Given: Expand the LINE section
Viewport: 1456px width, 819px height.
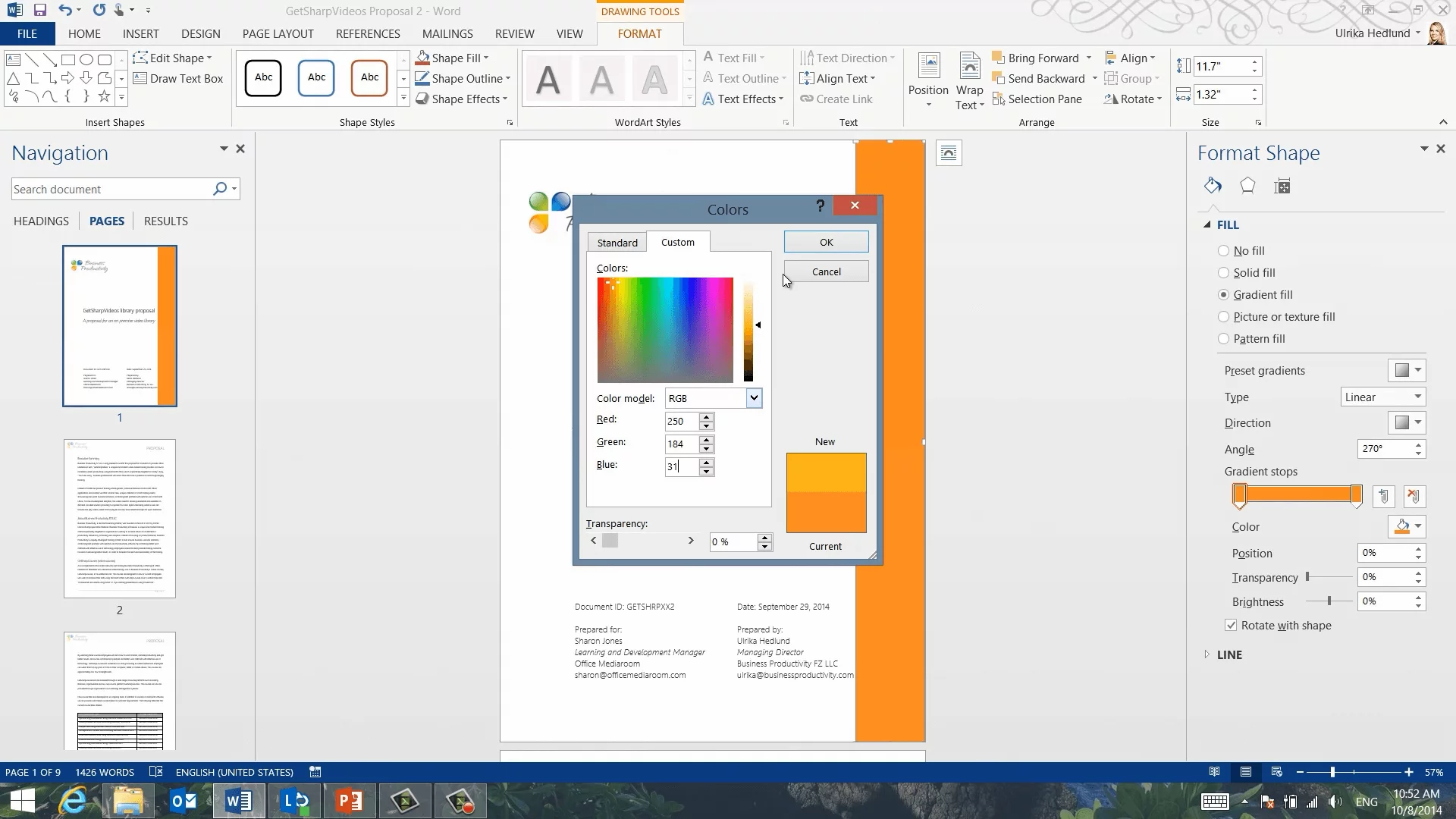Looking at the screenshot, I should (1228, 654).
